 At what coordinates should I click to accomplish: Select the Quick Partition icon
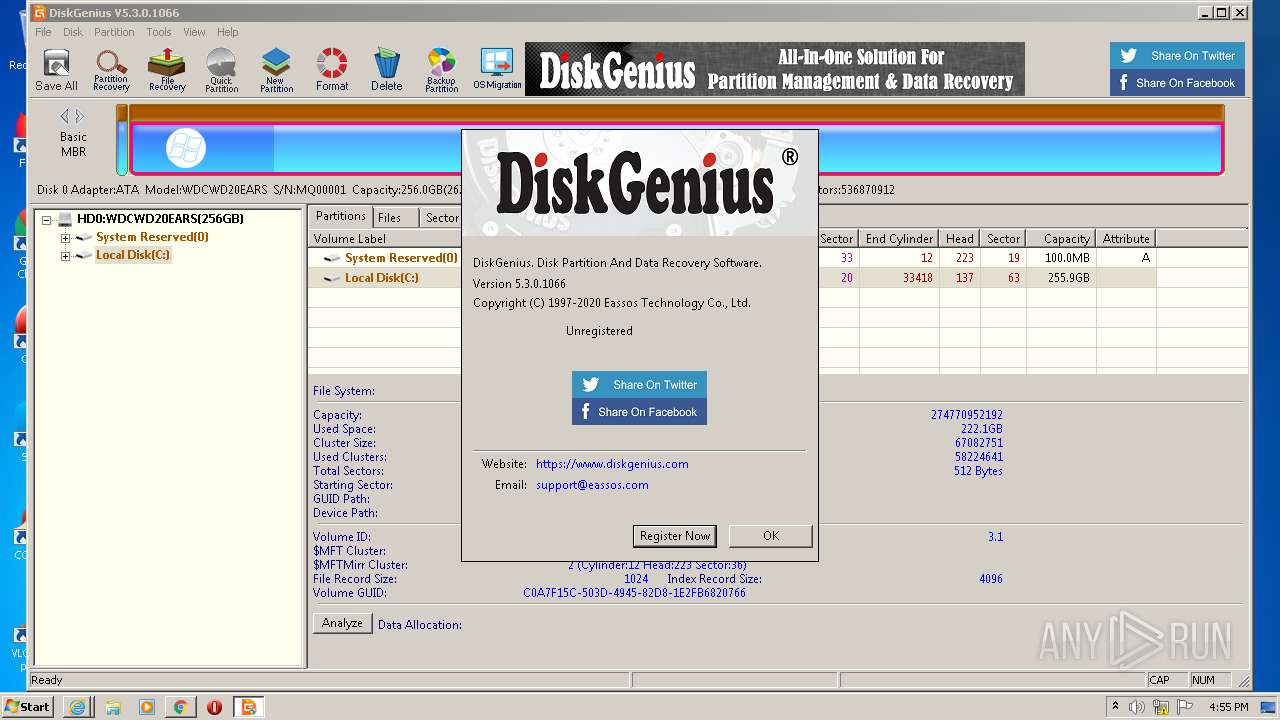[221, 69]
